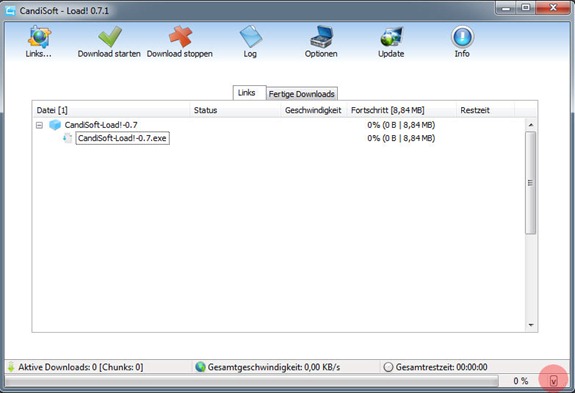This screenshot has height=393, width=575.
Task: Select the Links tab
Action: tap(246, 93)
